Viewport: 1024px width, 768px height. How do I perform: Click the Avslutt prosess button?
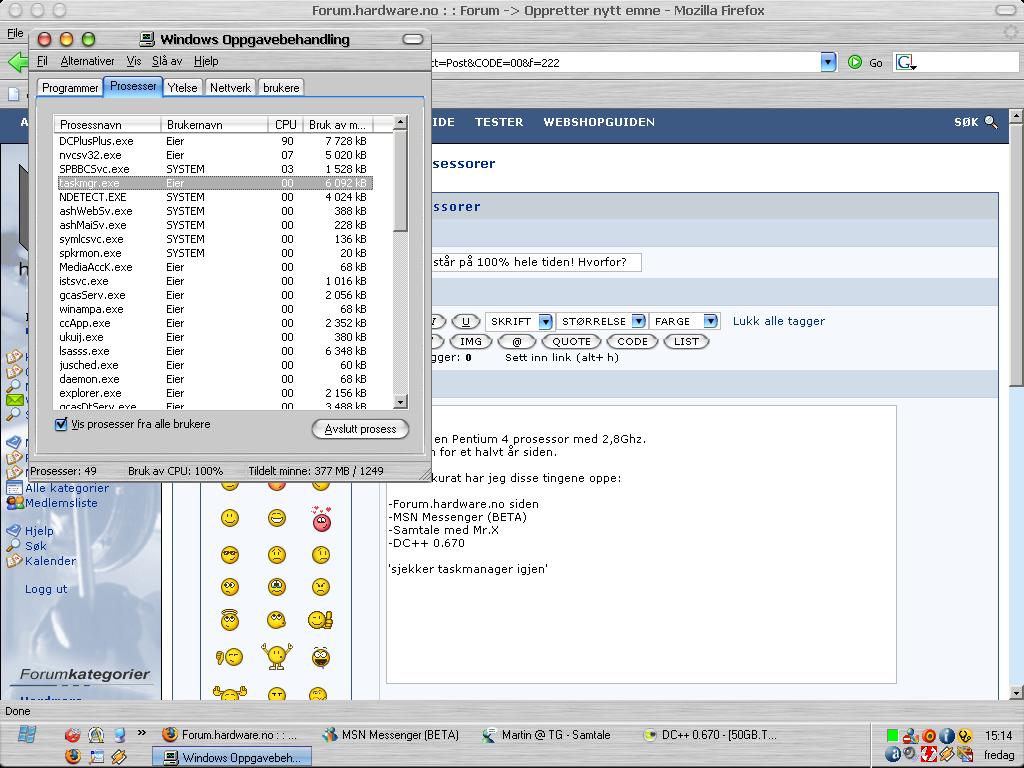click(360, 429)
